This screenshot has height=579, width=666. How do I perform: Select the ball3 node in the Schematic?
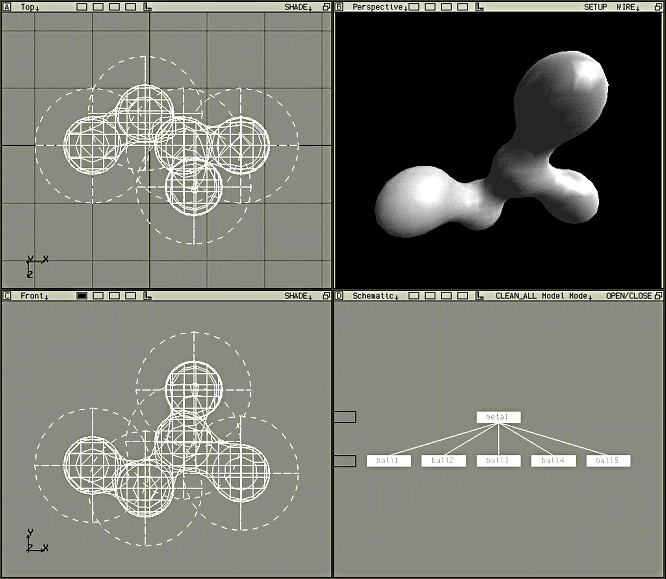(x=498, y=460)
